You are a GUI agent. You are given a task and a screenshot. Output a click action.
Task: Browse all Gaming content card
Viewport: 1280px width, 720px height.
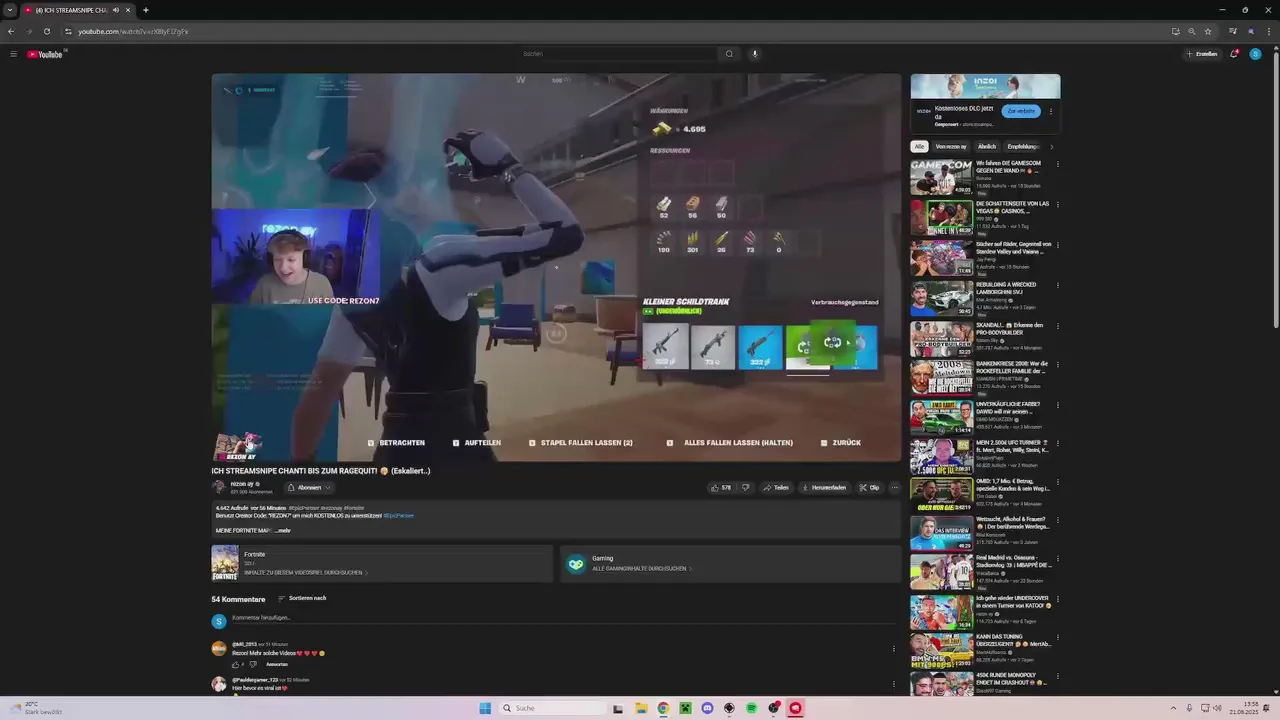pyautogui.click(x=730, y=563)
